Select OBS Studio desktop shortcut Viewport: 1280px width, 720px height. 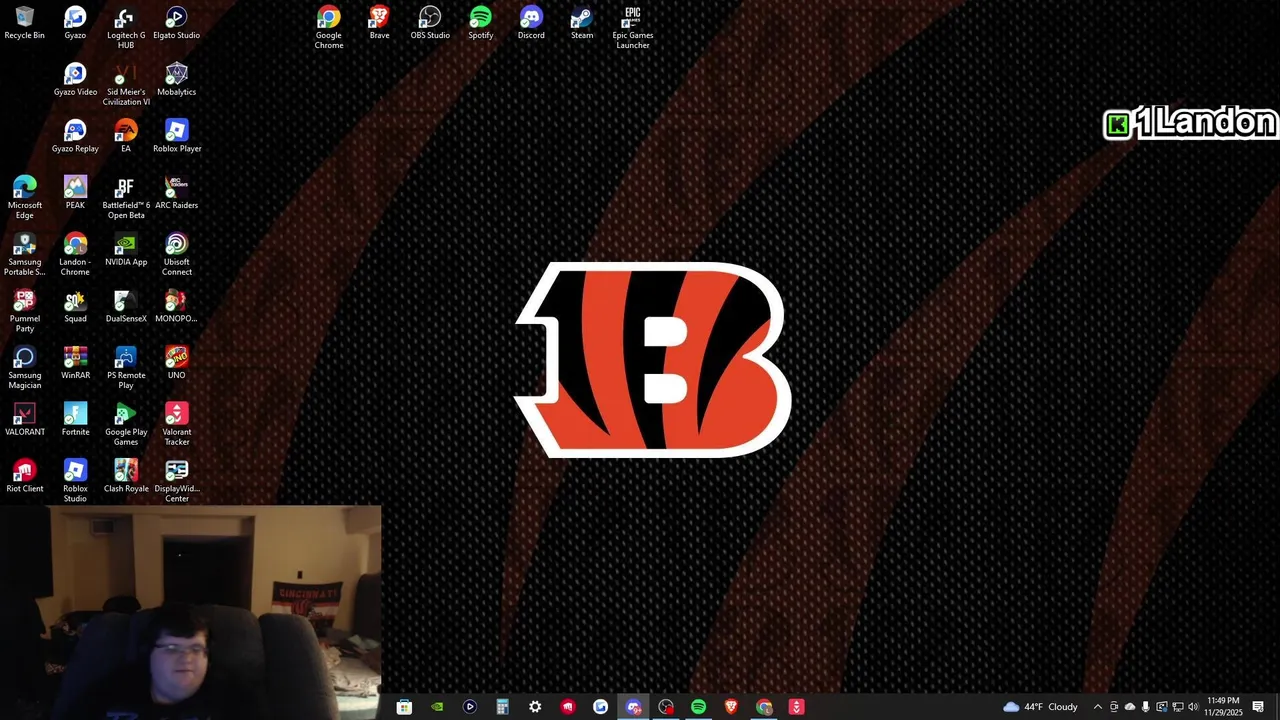point(430,23)
